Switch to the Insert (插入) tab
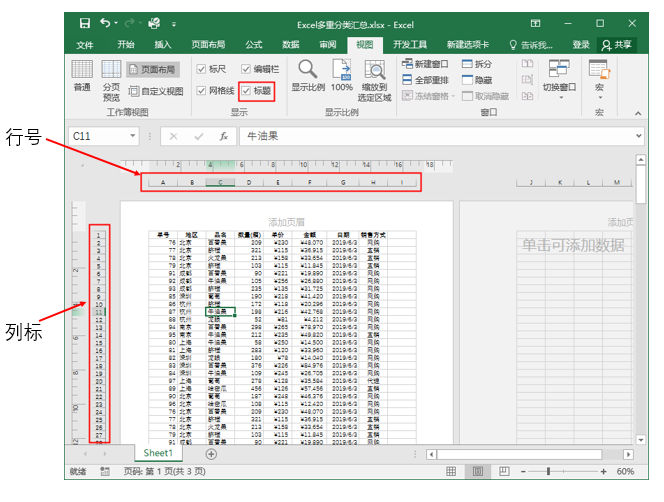This screenshot has width=664, height=502. (x=163, y=45)
